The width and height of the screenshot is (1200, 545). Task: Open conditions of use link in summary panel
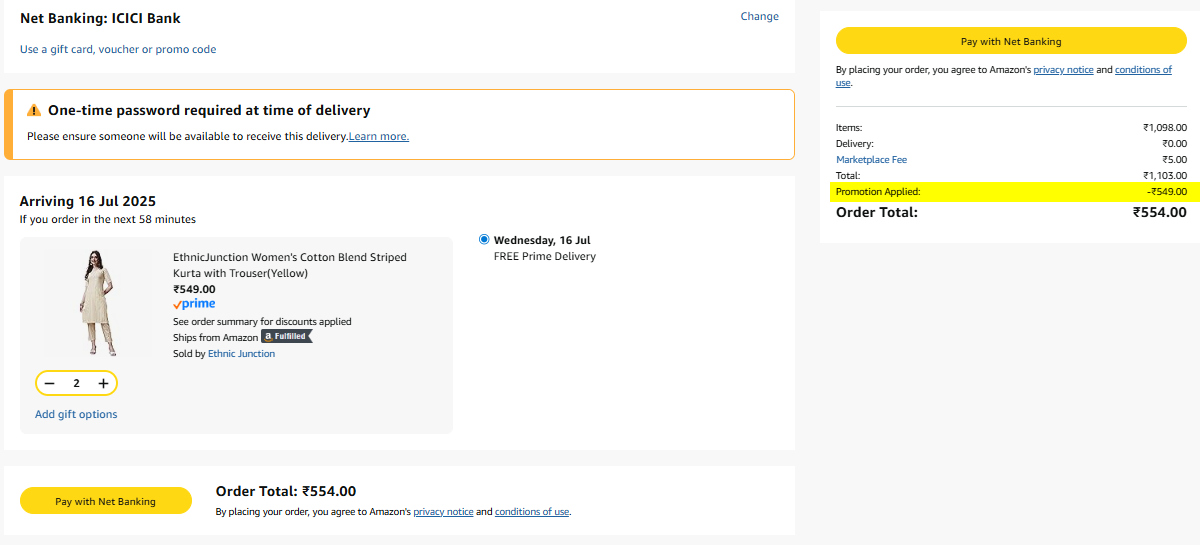pos(1143,70)
